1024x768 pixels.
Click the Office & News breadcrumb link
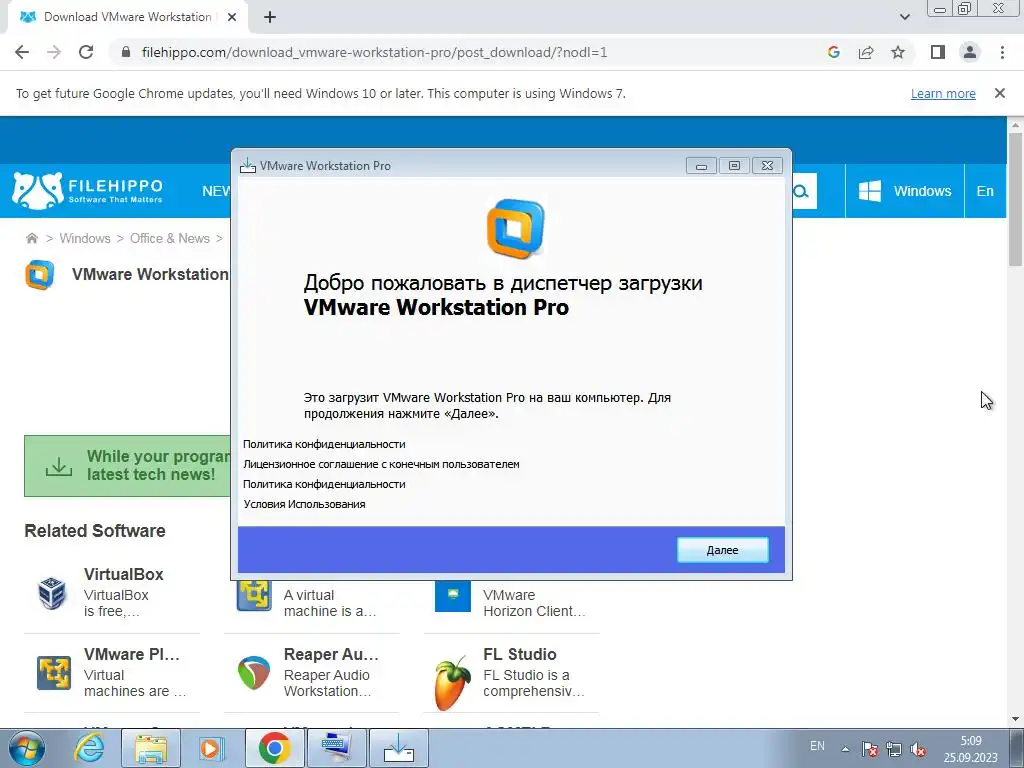pos(170,238)
